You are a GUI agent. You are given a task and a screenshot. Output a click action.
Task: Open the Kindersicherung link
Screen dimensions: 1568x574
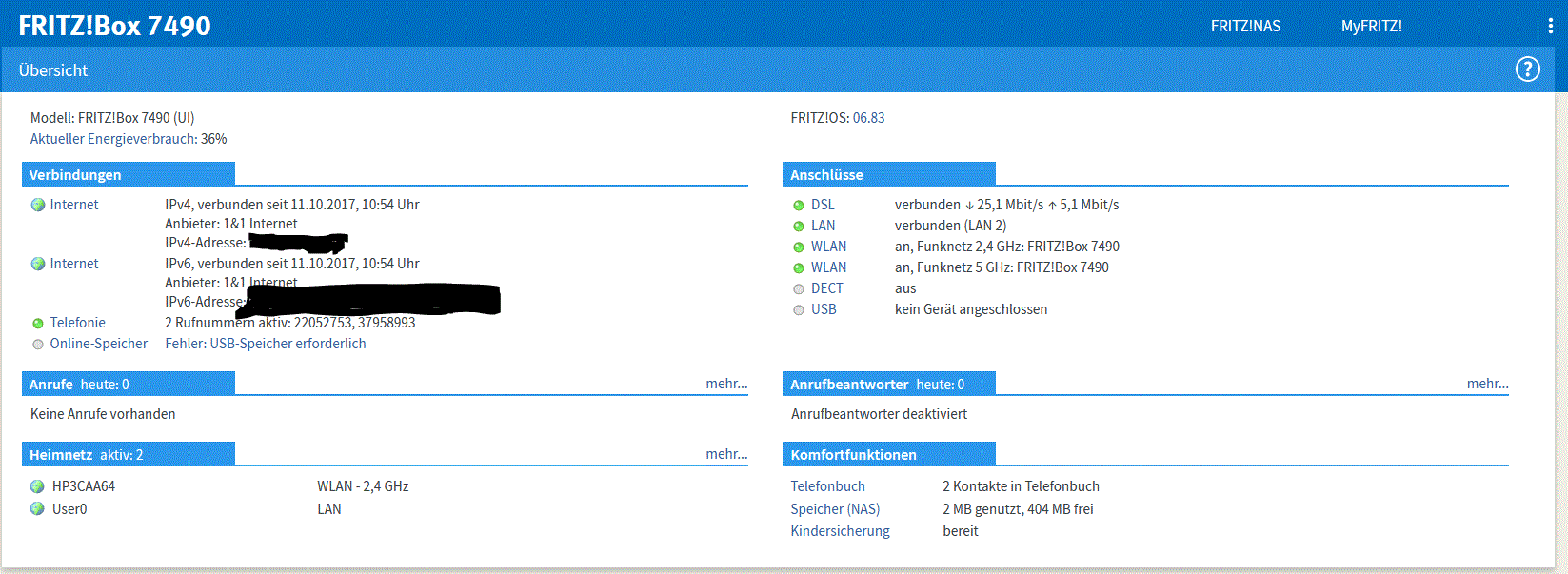[x=840, y=531]
